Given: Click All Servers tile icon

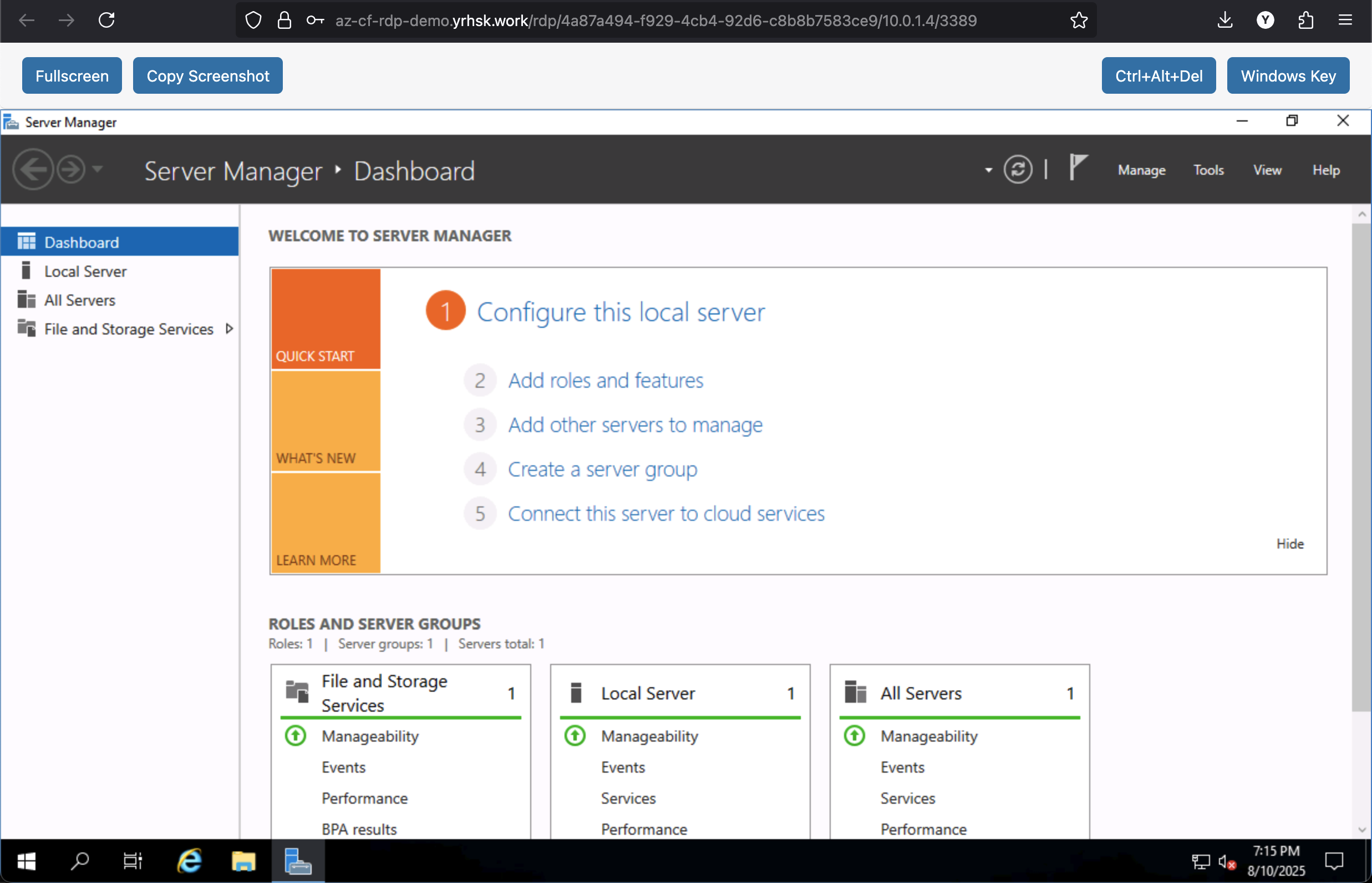Looking at the screenshot, I should (x=856, y=692).
